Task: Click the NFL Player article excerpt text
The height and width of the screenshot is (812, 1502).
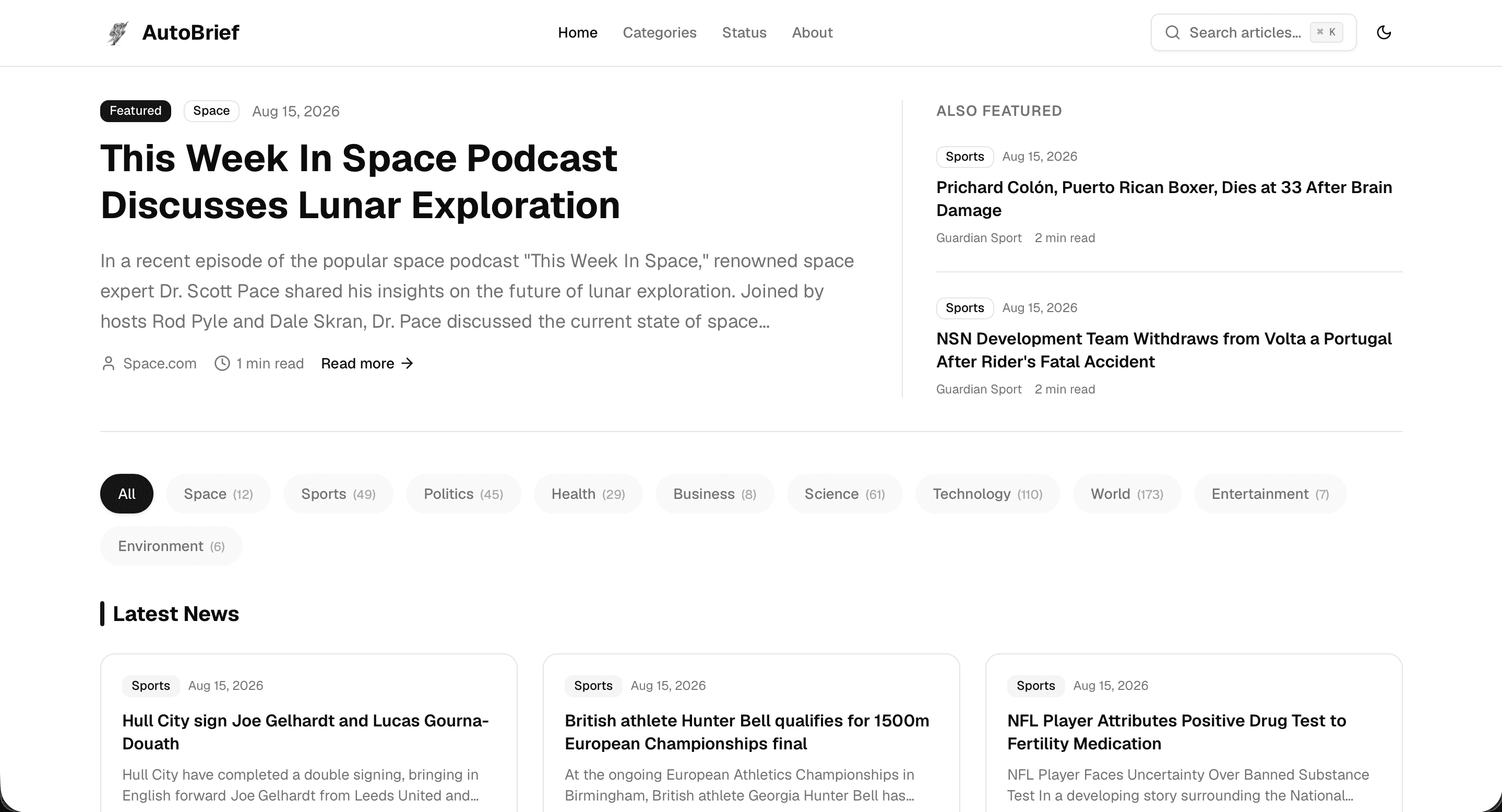Action: point(1188,785)
